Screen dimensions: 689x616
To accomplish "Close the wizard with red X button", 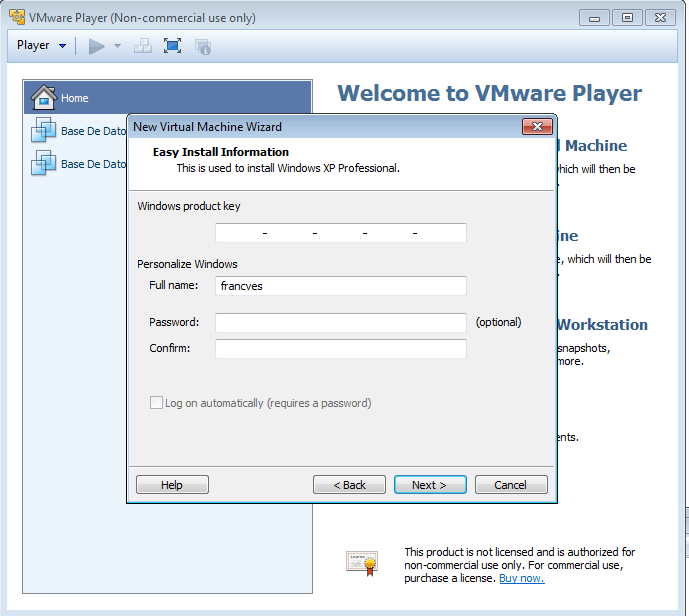I will 537,127.
